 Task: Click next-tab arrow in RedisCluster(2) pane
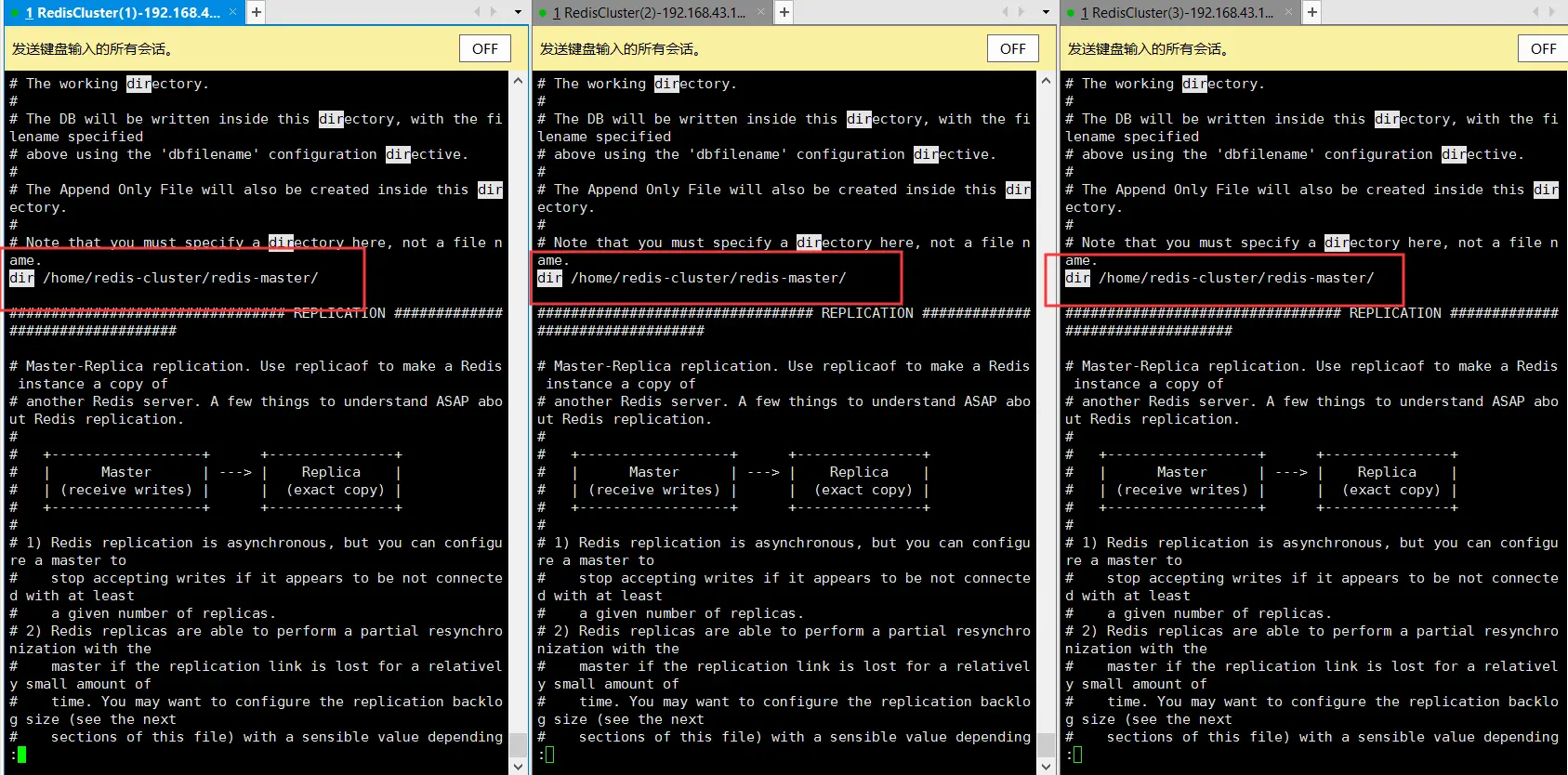point(1022,12)
